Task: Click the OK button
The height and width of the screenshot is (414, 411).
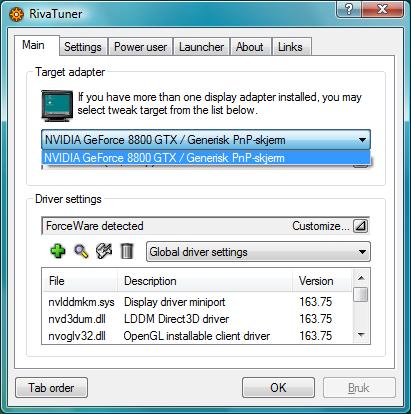Action: 278,388
